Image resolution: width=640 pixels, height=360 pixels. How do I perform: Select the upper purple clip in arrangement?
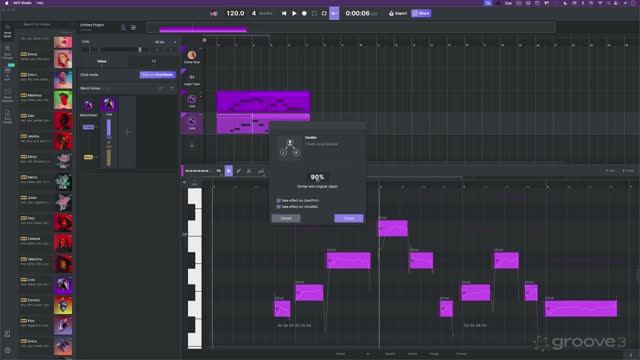point(263,102)
